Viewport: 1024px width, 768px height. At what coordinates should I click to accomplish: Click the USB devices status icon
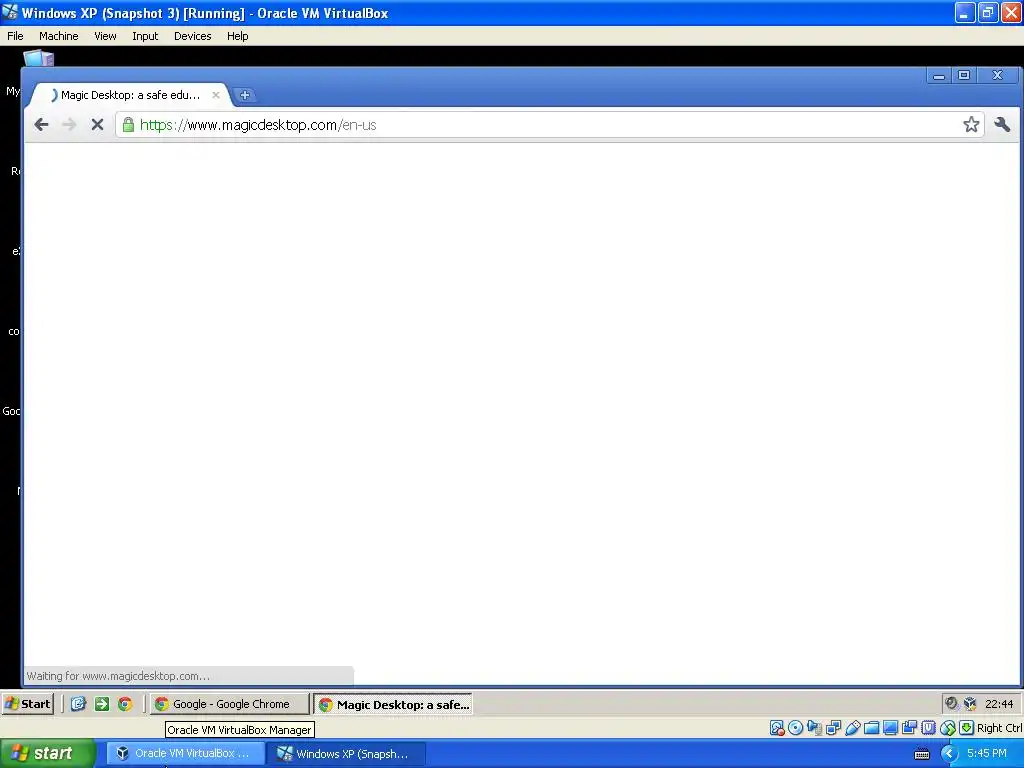(x=852, y=728)
